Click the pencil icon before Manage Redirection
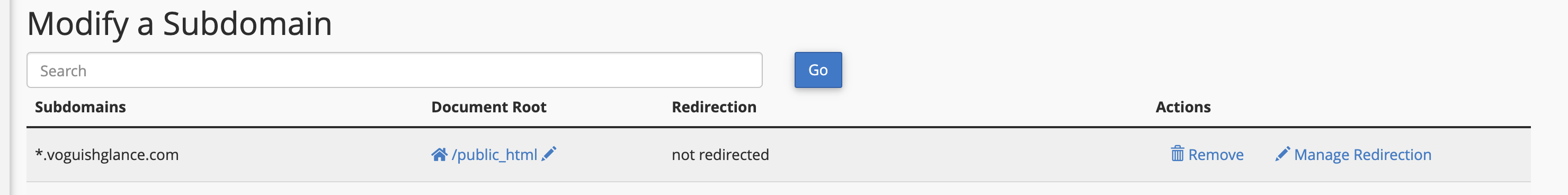Viewport: 1568px width, 195px height. coord(1282,154)
